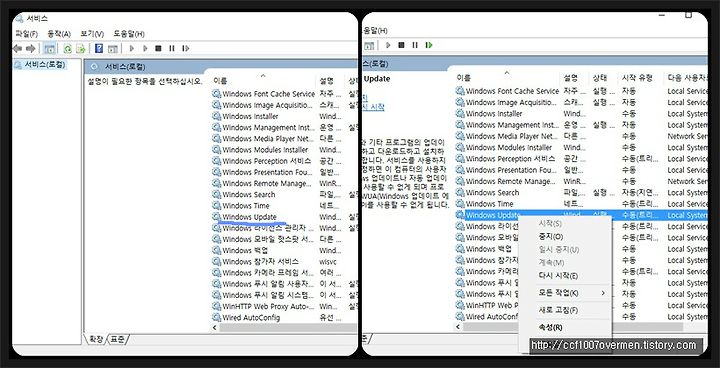Screen dimensions: 720x368
Task: Toggle the action pane icon in left toolbar
Action: pyautogui.click(x=112, y=49)
